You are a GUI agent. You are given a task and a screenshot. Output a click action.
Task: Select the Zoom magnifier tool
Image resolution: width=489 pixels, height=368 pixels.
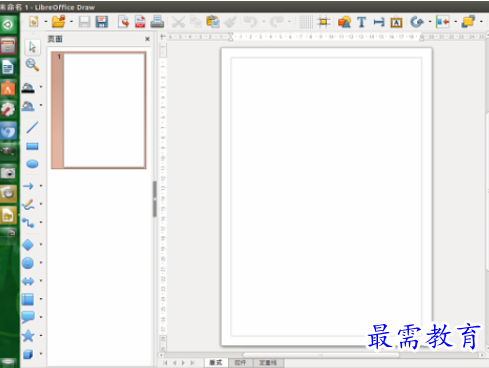32,65
